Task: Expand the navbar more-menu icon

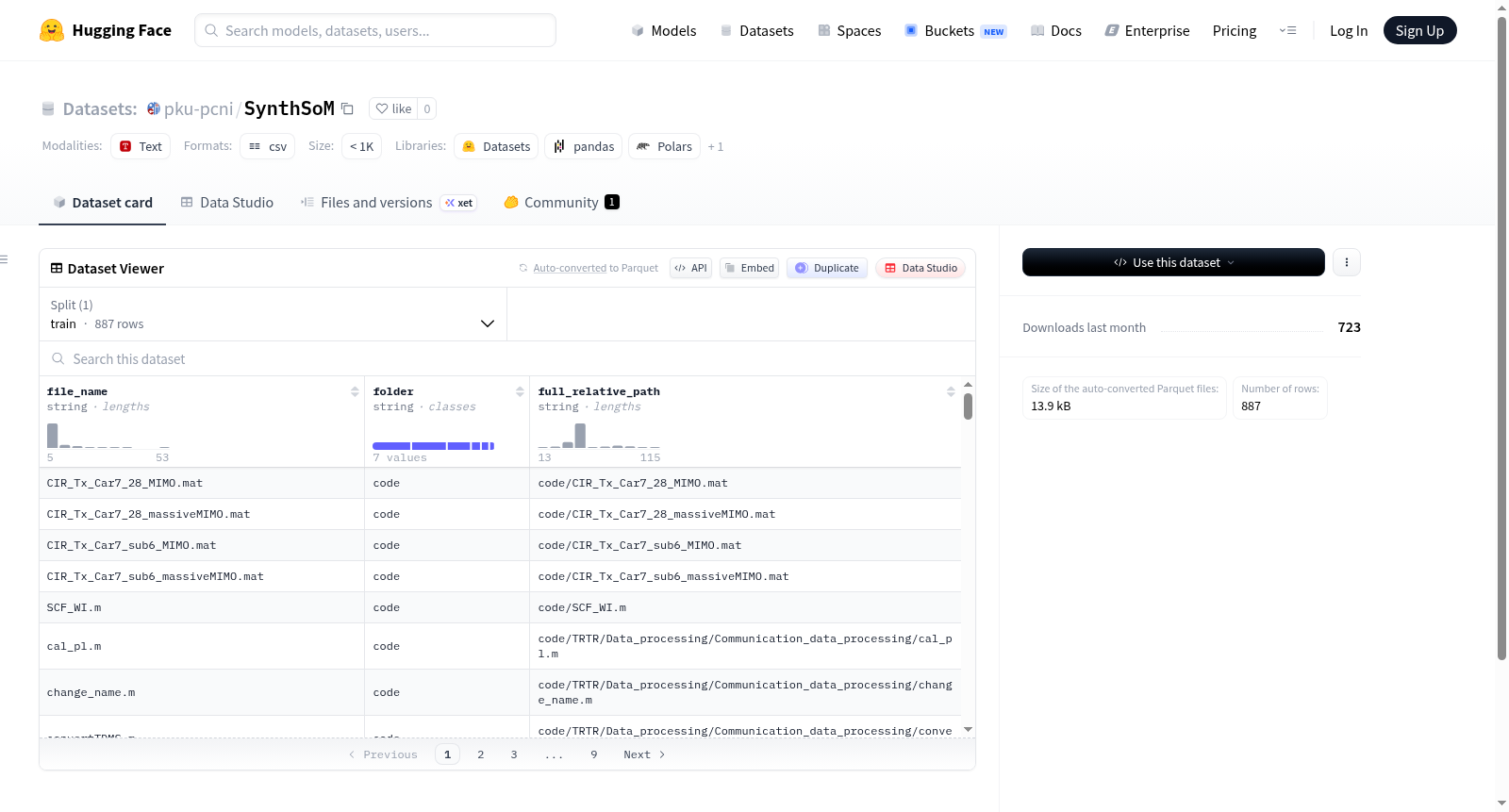Action: click(1287, 30)
